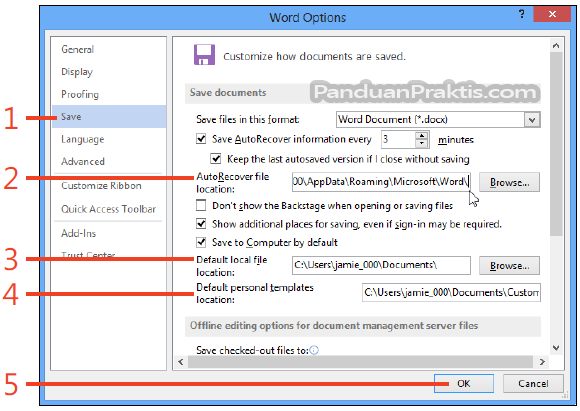Toggle Keep the last autosaved version checkbox
580x411 pixels.
coord(216,159)
